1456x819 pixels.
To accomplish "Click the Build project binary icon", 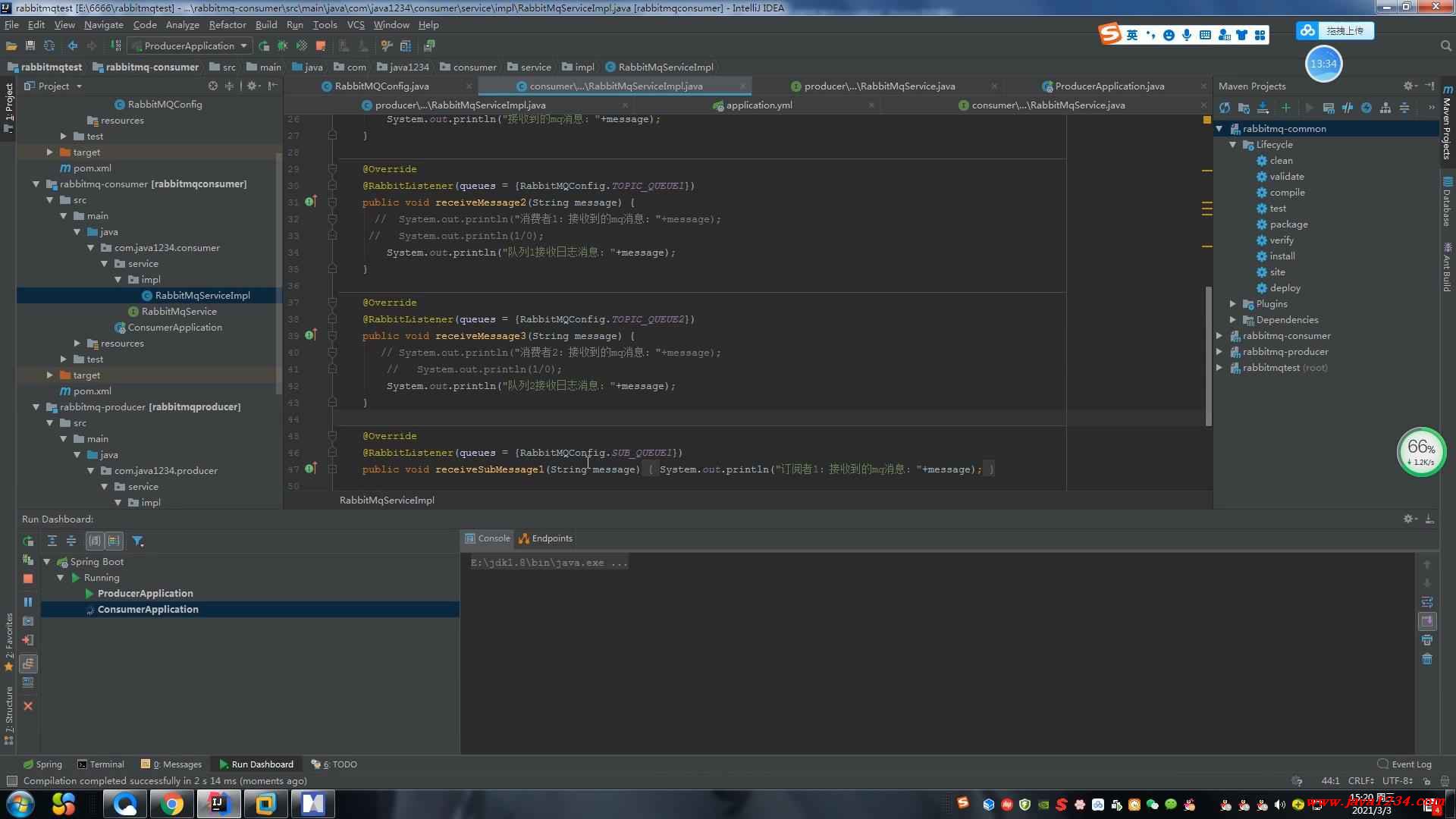I will pyautogui.click(x=116, y=45).
